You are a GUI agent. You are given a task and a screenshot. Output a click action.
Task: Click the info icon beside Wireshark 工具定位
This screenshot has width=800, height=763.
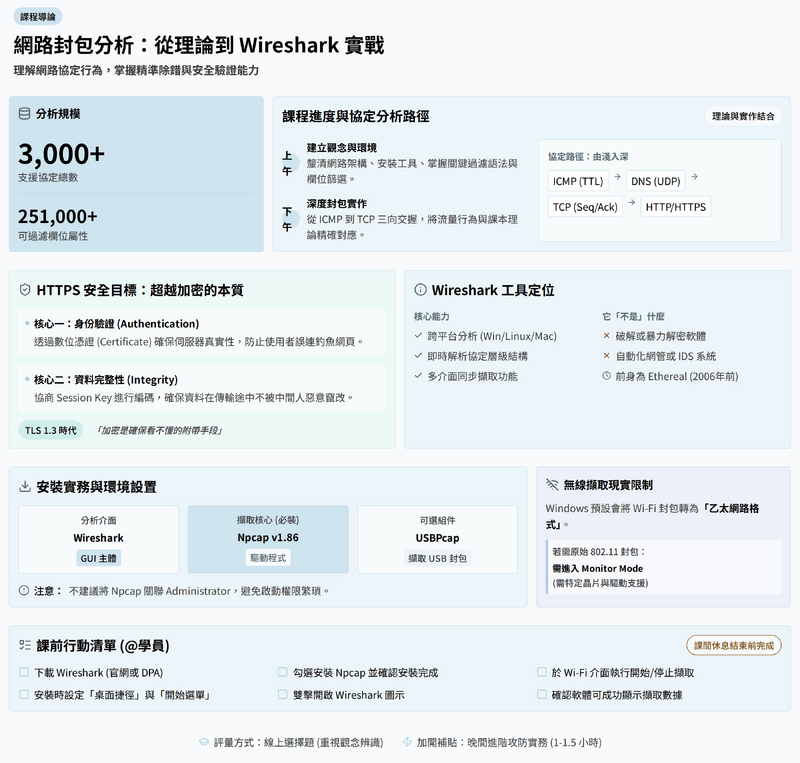pyautogui.click(x=421, y=291)
